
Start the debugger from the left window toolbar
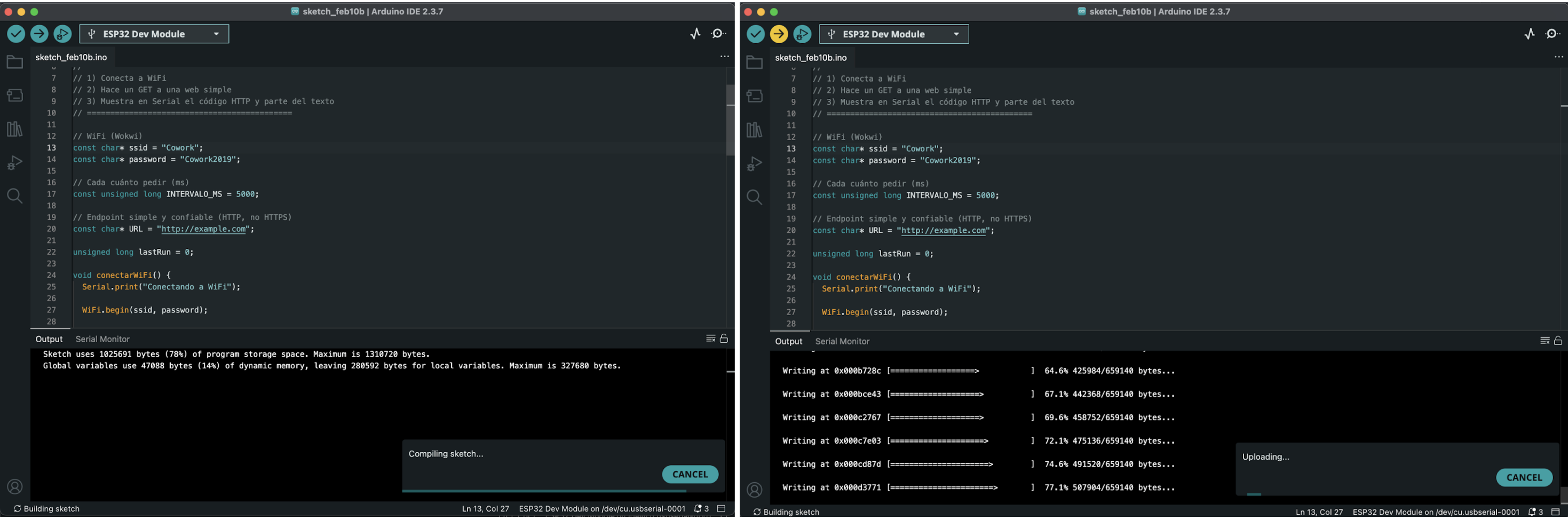(x=62, y=34)
